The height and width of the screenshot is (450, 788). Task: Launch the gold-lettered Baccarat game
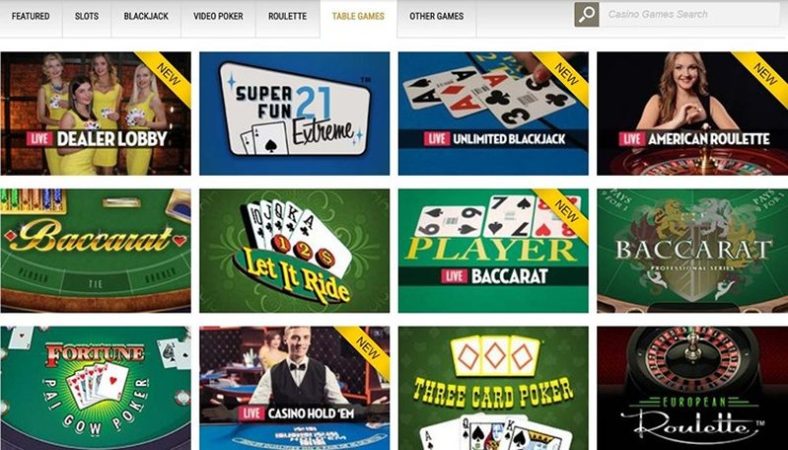[x=95, y=251]
